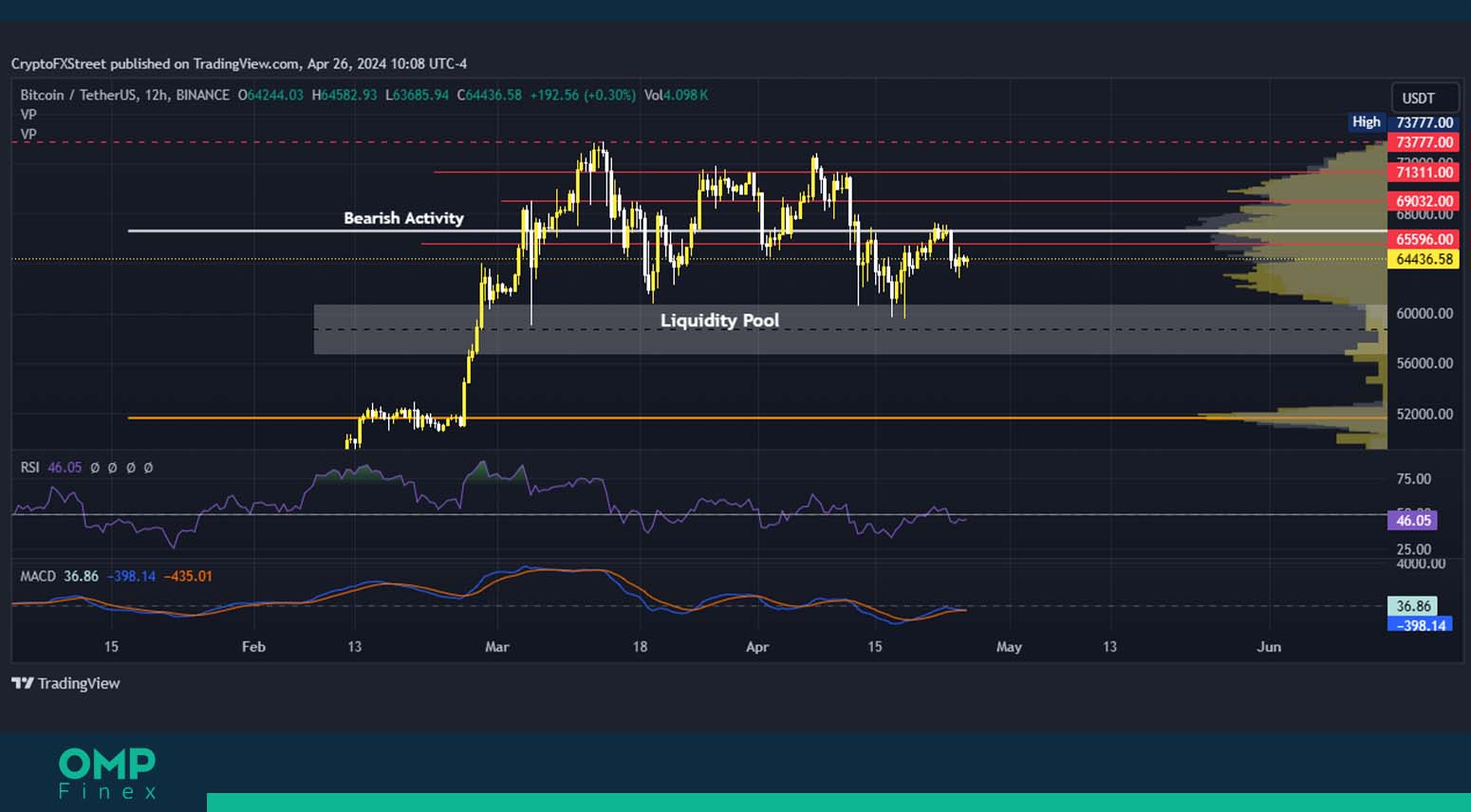Click the TradingView logo below the chart
Viewport: 1471px width, 812px height.
point(65,683)
